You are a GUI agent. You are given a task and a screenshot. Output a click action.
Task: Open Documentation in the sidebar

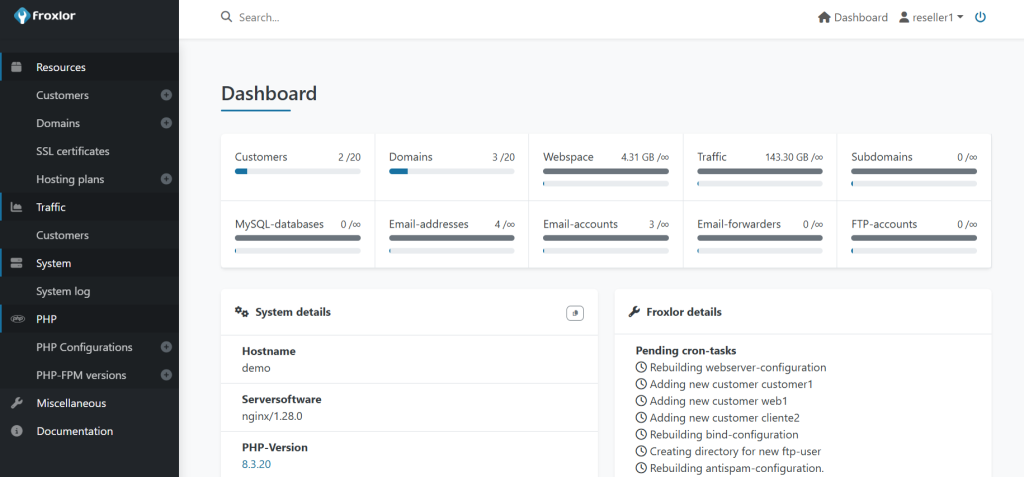pyautogui.click(x=74, y=431)
